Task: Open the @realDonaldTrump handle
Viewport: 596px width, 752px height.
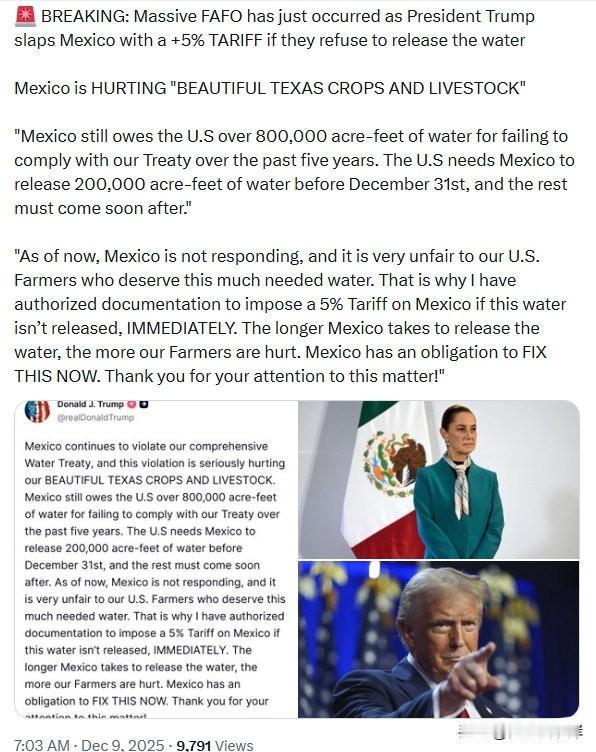Action: pyautogui.click(x=95, y=417)
